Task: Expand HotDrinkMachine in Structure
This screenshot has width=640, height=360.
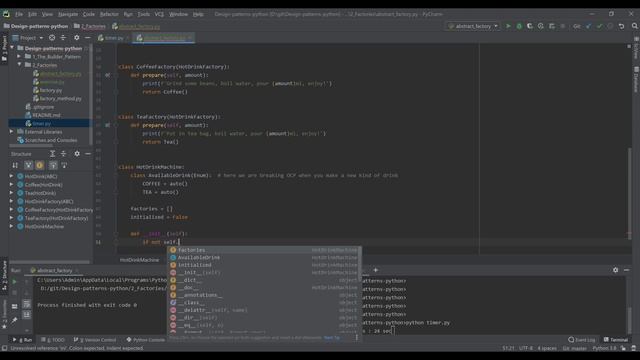Action: [11, 226]
